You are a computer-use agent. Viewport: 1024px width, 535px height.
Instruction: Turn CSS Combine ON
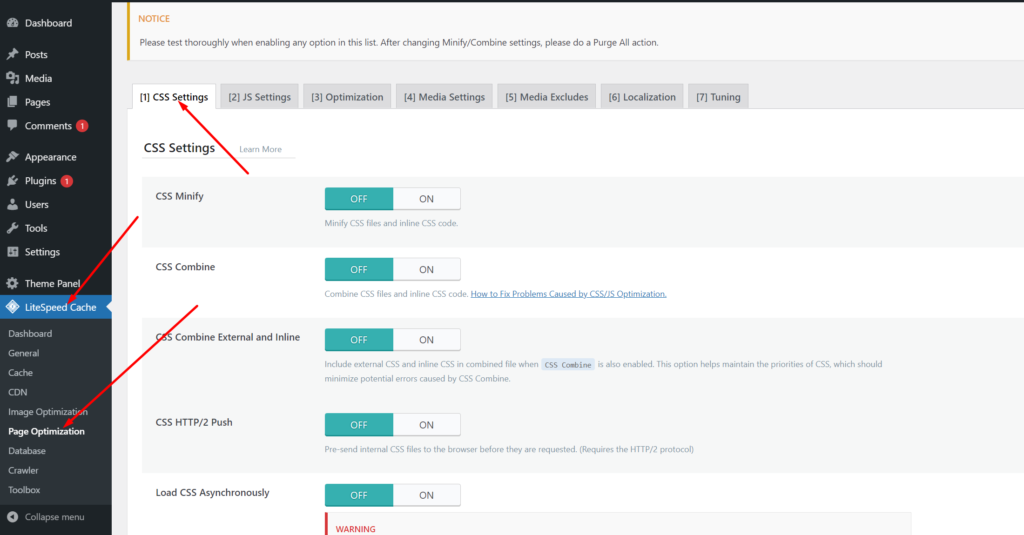(426, 269)
